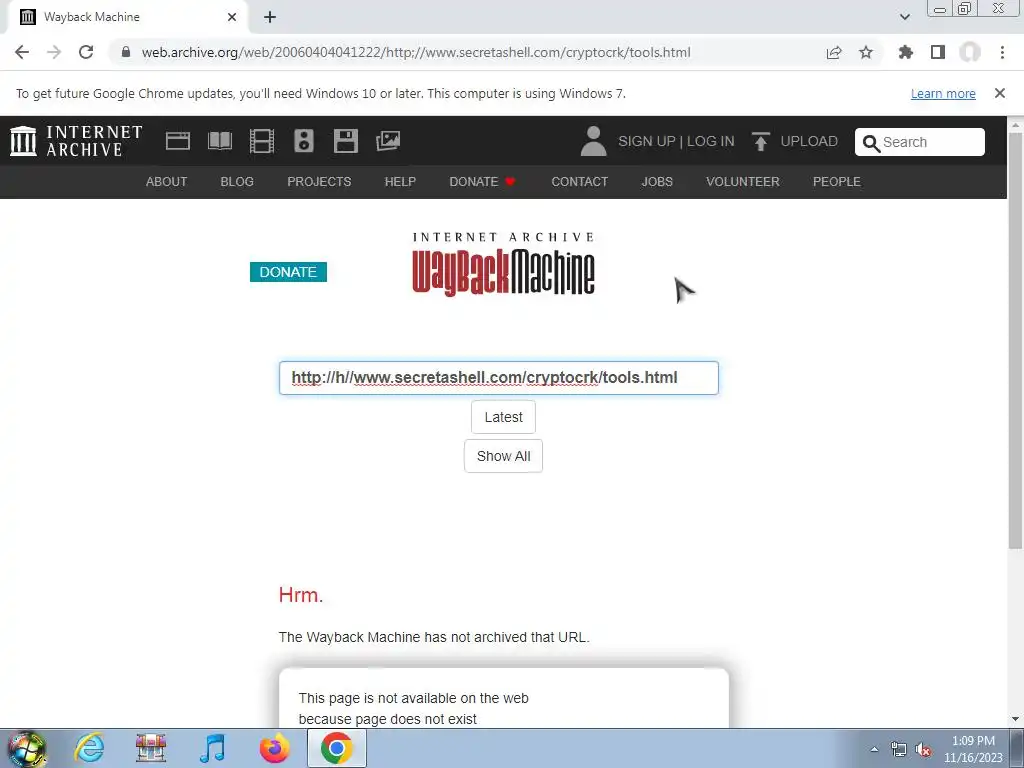Image resolution: width=1024 pixels, height=768 pixels.
Task: Click the Latest button
Action: [x=504, y=417]
